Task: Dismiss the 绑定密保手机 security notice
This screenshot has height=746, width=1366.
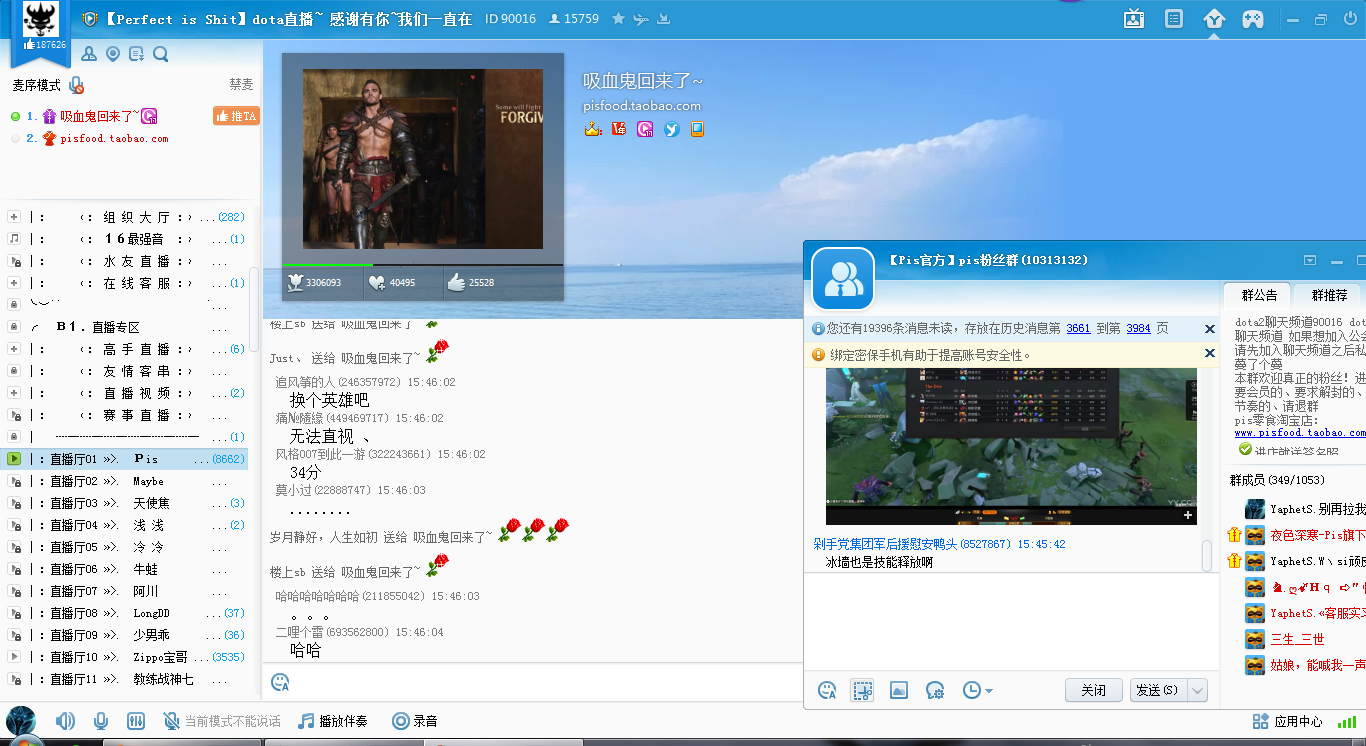Action: pyautogui.click(x=1209, y=354)
